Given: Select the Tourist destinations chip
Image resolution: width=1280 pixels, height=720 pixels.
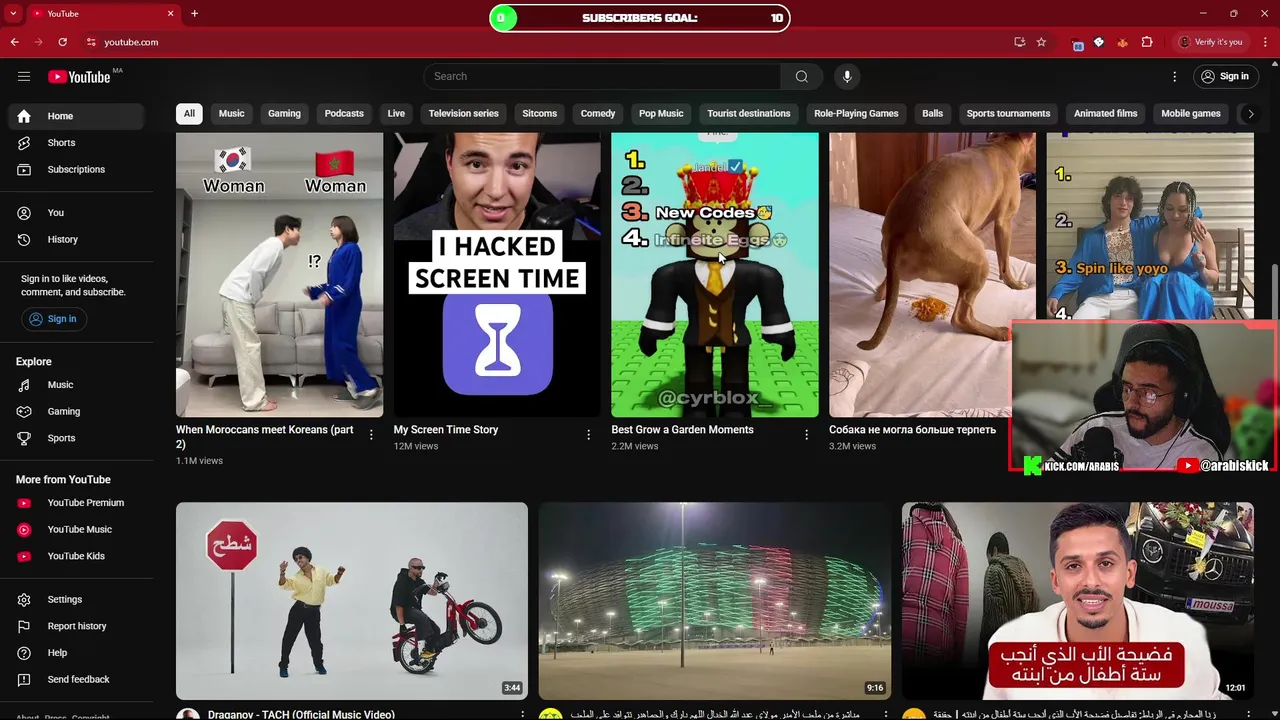Looking at the screenshot, I should [x=749, y=113].
